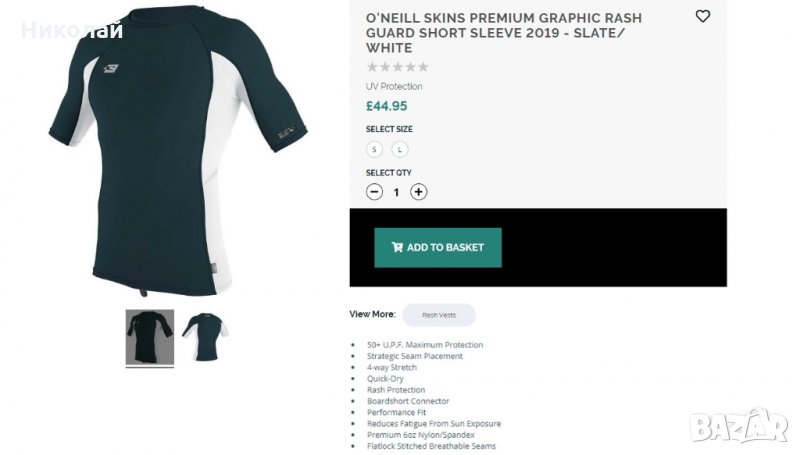
Task: Select the back view thumbnail
Action: 150,337
